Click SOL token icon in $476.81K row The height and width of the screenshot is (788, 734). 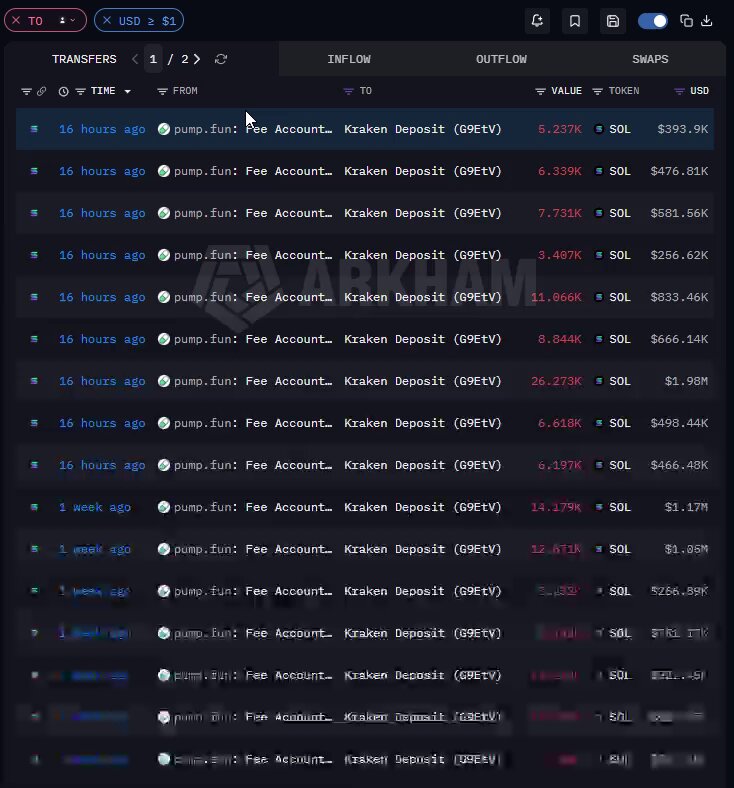(x=598, y=171)
